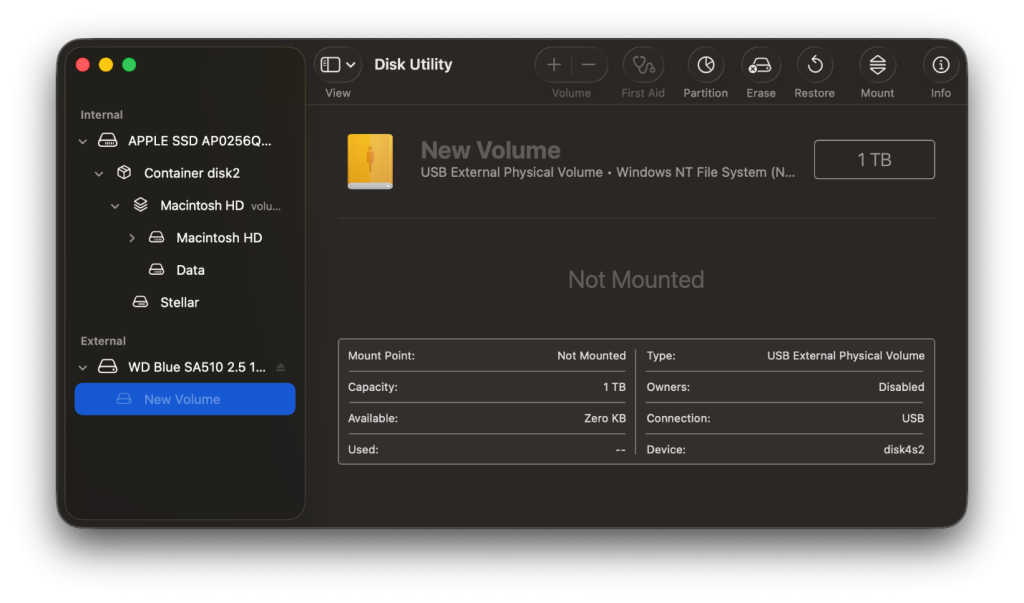Click the Restore toolbar icon

tap(814, 65)
